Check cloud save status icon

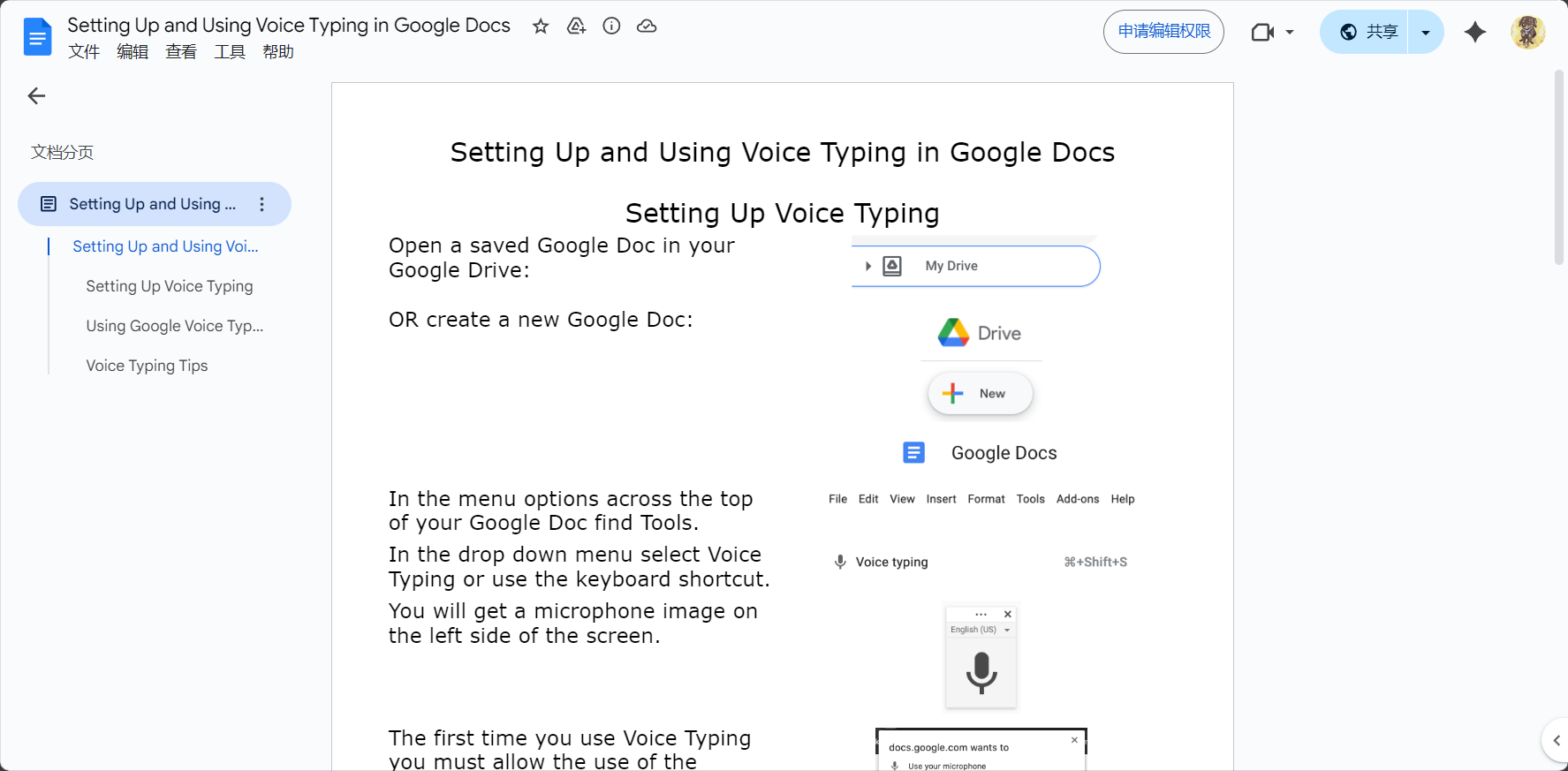(x=647, y=26)
